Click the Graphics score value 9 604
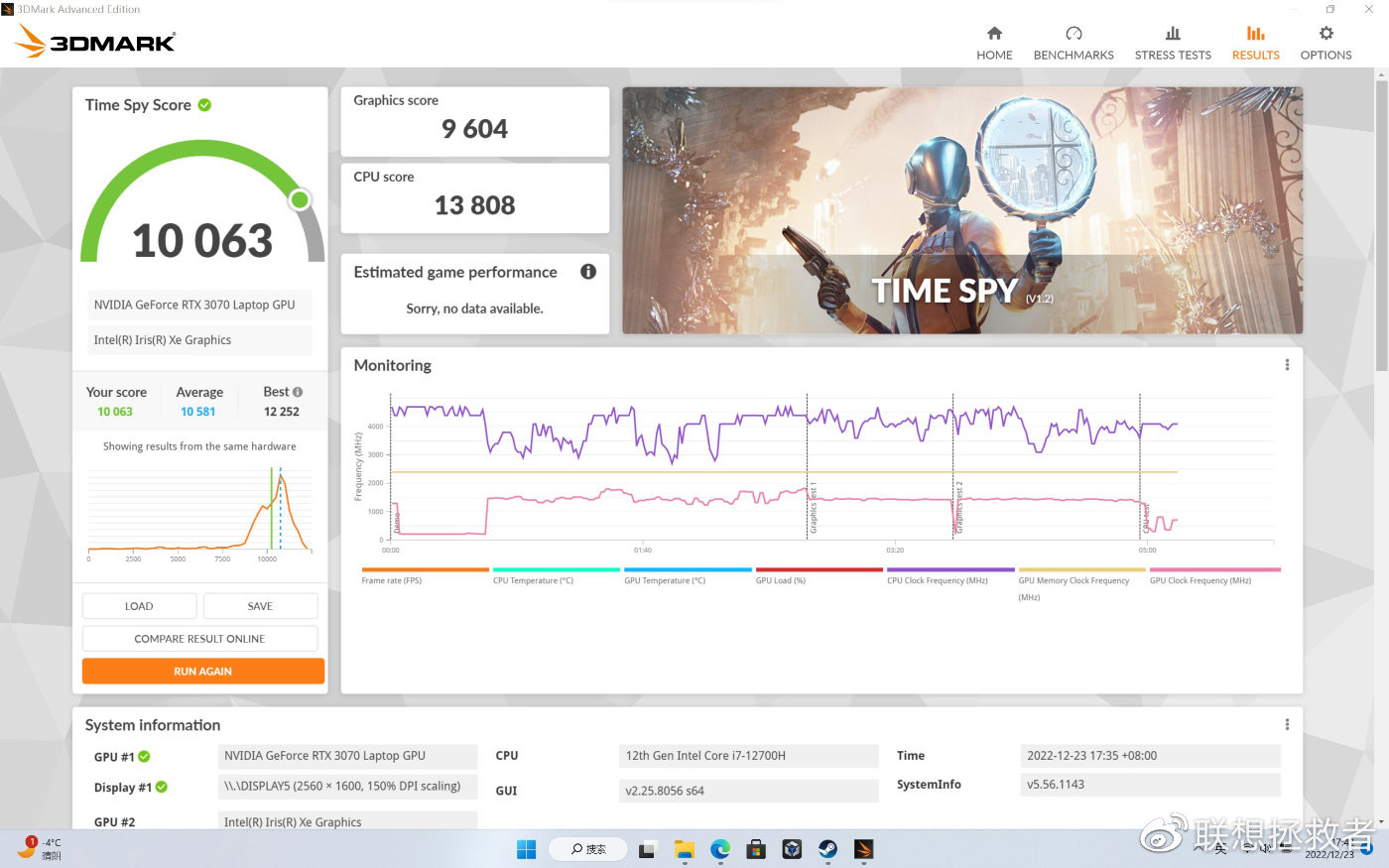 (474, 129)
